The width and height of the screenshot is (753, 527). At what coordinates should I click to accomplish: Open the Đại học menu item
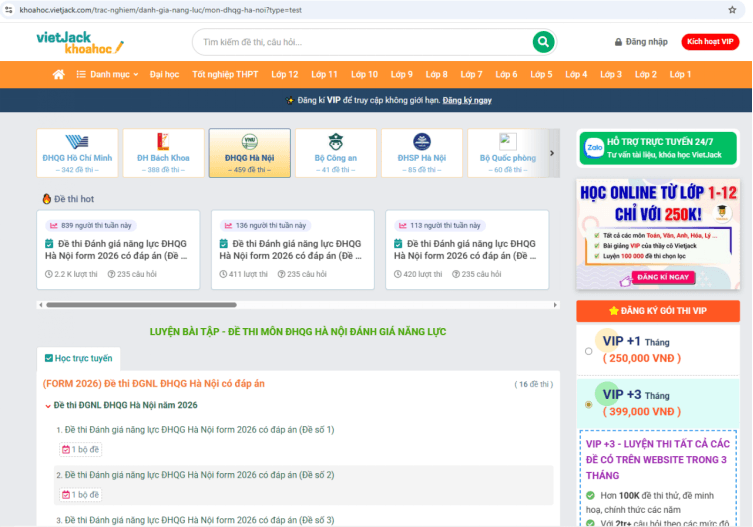(x=164, y=74)
